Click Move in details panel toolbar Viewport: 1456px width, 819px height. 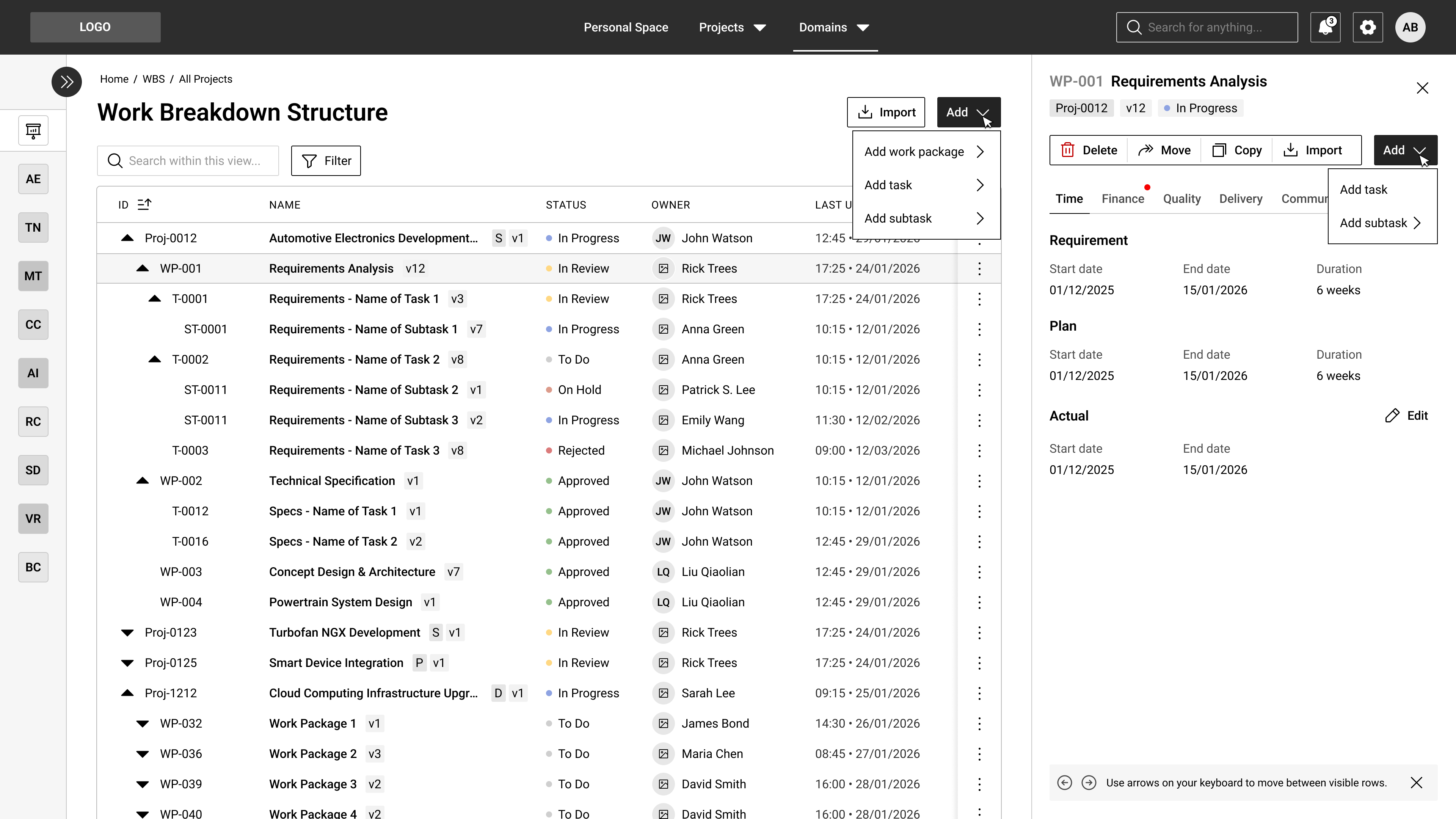coord(1164,151)
